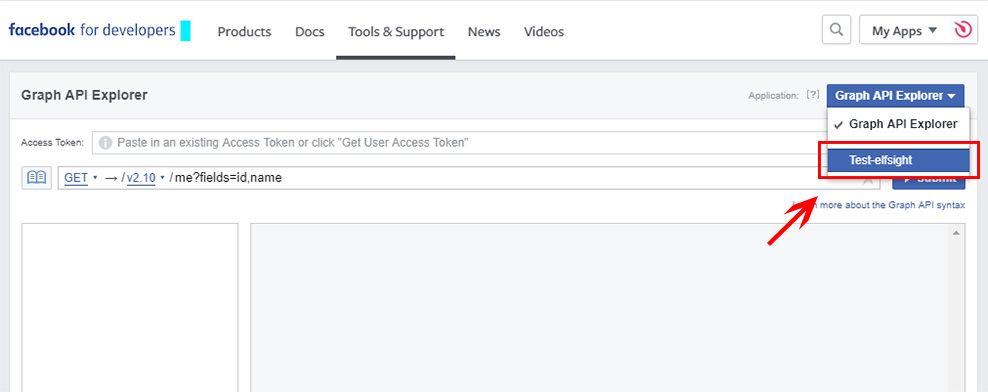Open the Docs menu
This screenshot has width=988, height=392.
click(310, 32)
